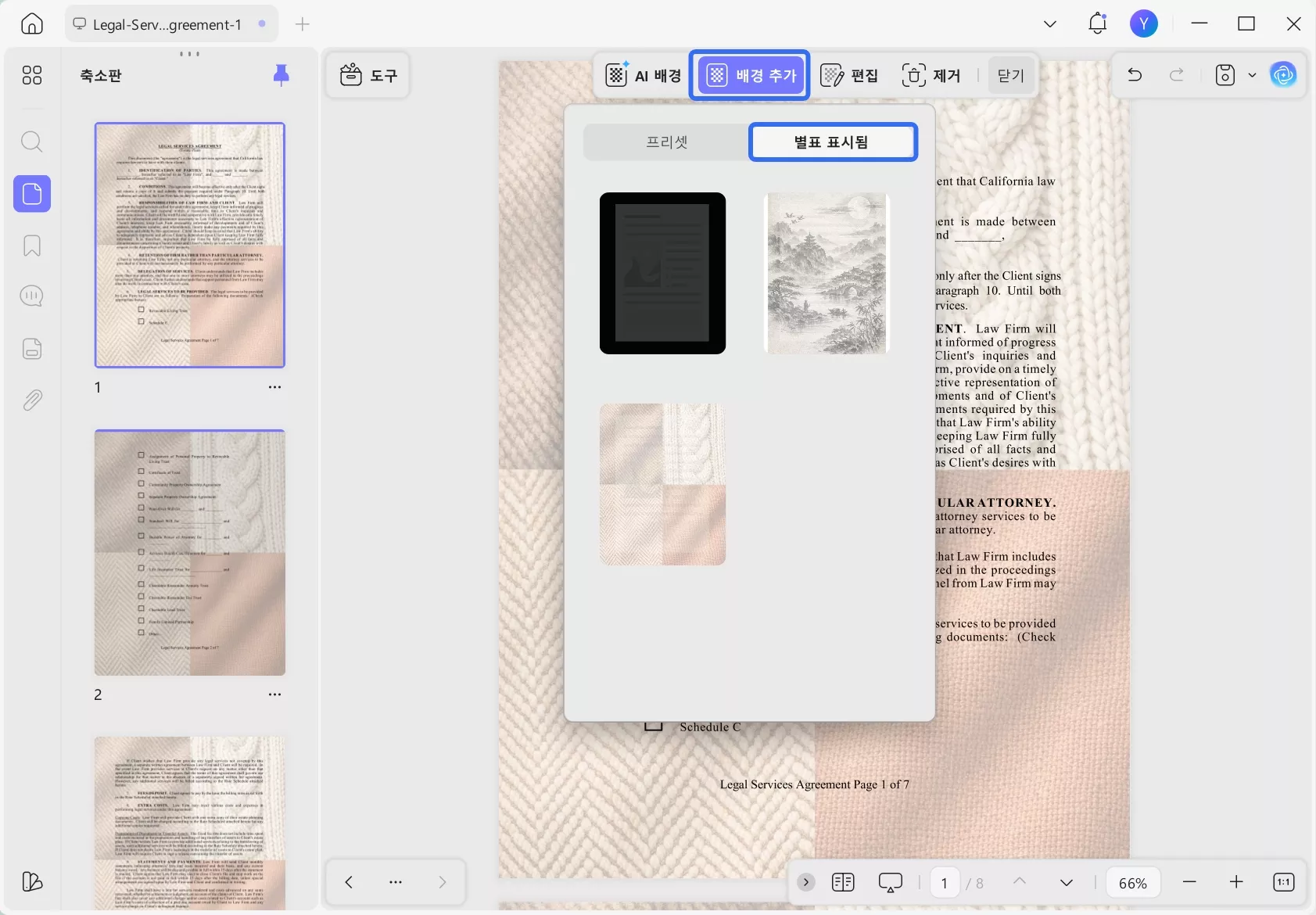The width and height of the screenshot is (1316, 915).
Task: Open the tab list dropdown chevron
Action: (x=1050, y=24)
